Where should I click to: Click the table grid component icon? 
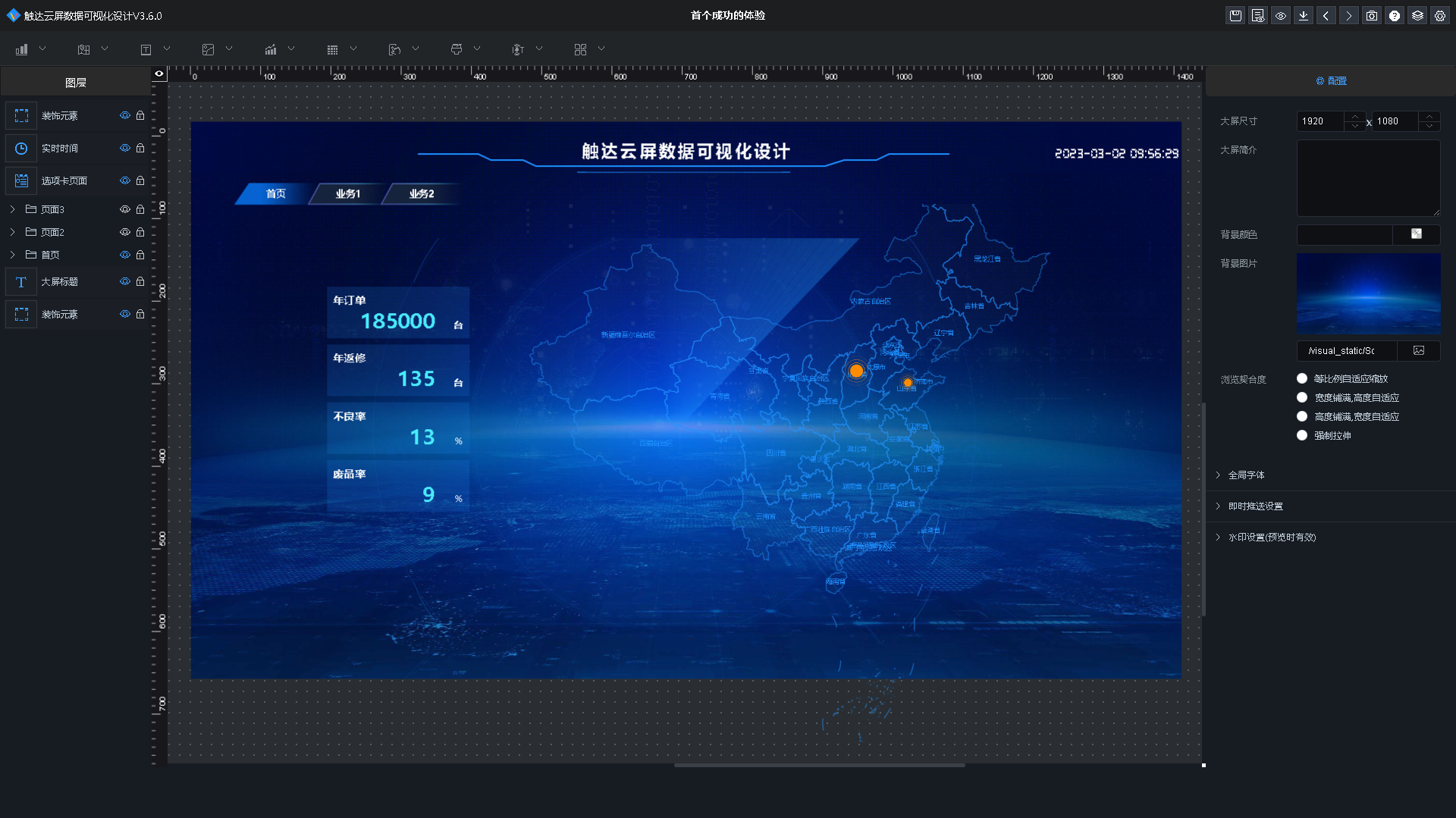pos(332,49)
